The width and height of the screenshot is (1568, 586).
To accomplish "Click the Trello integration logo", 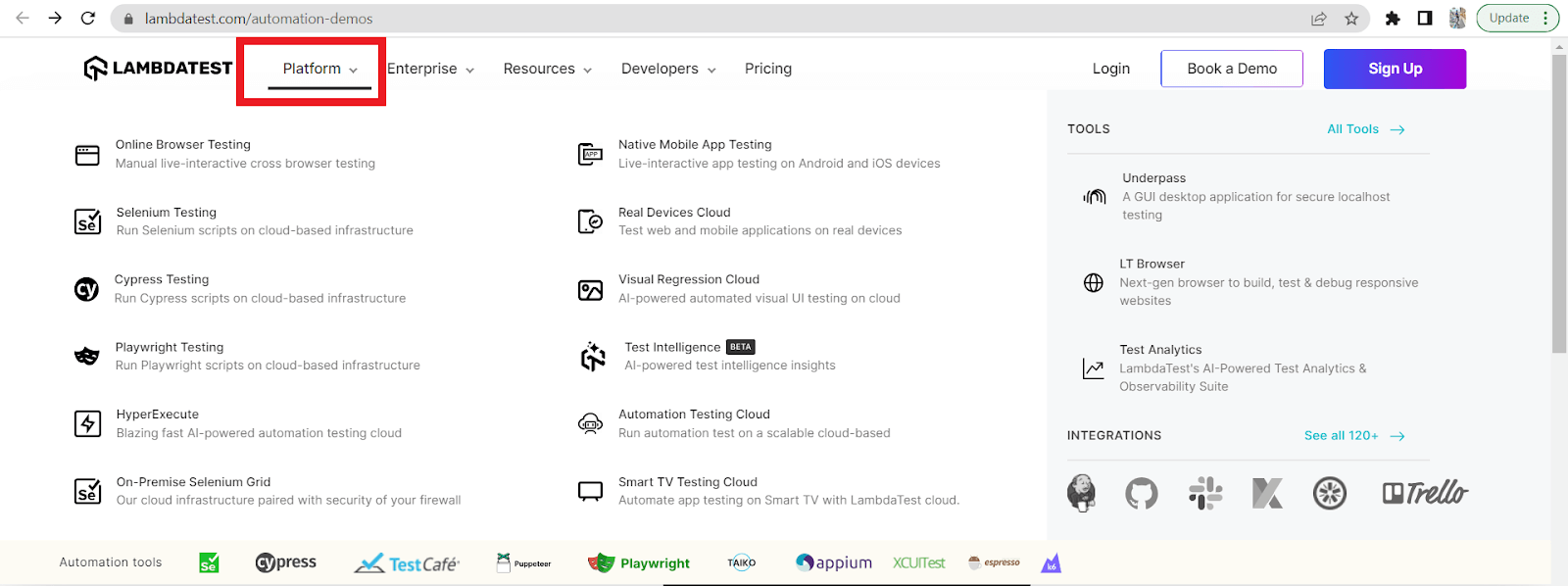I will pos(1424,493).
